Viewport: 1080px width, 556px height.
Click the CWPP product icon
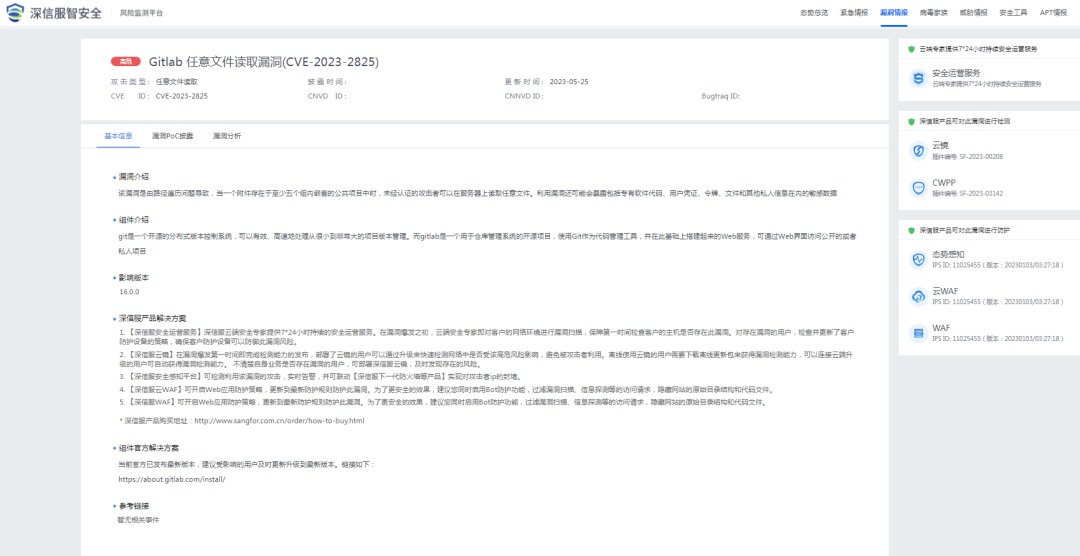pos(917,188)
